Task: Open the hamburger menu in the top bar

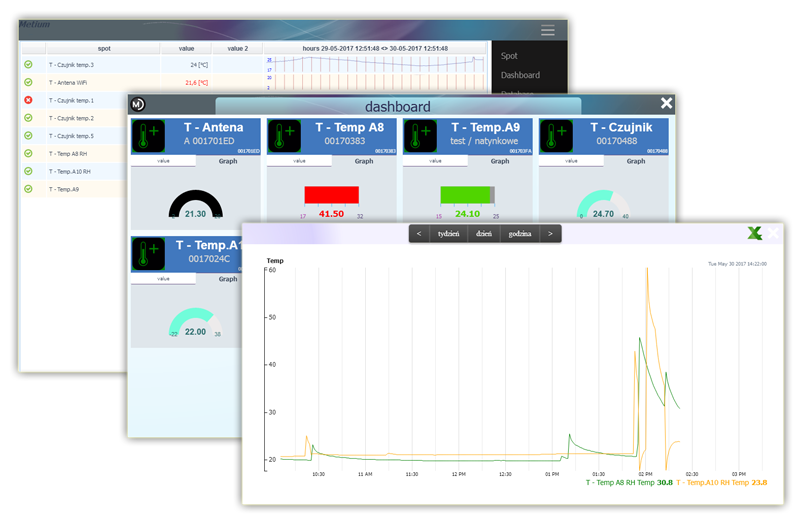Action: coord(547,30)
